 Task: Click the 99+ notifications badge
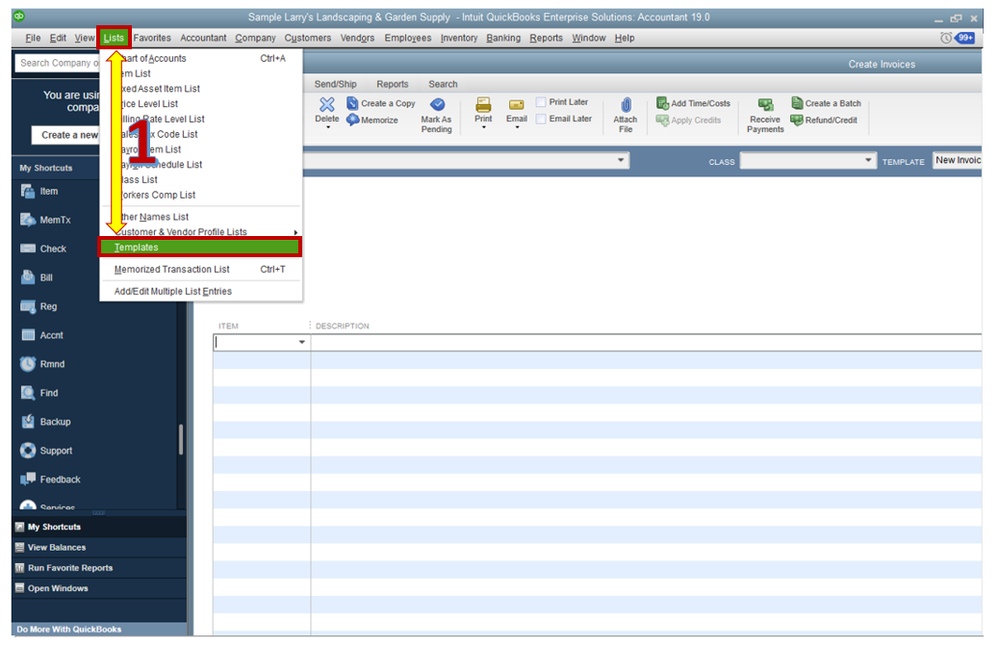[x=965, y=38]
